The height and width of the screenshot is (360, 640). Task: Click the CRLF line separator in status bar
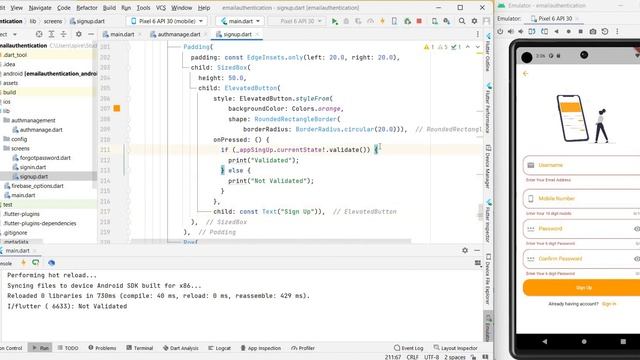[412, 357]
